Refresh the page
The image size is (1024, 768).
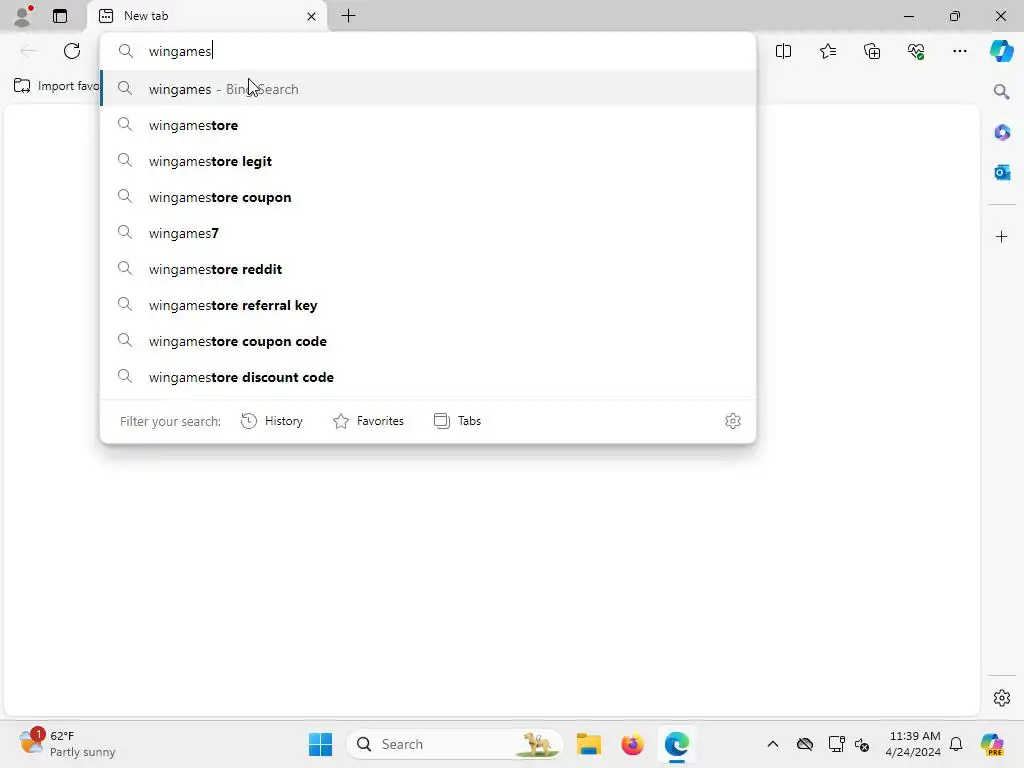(x=72, y=51)
